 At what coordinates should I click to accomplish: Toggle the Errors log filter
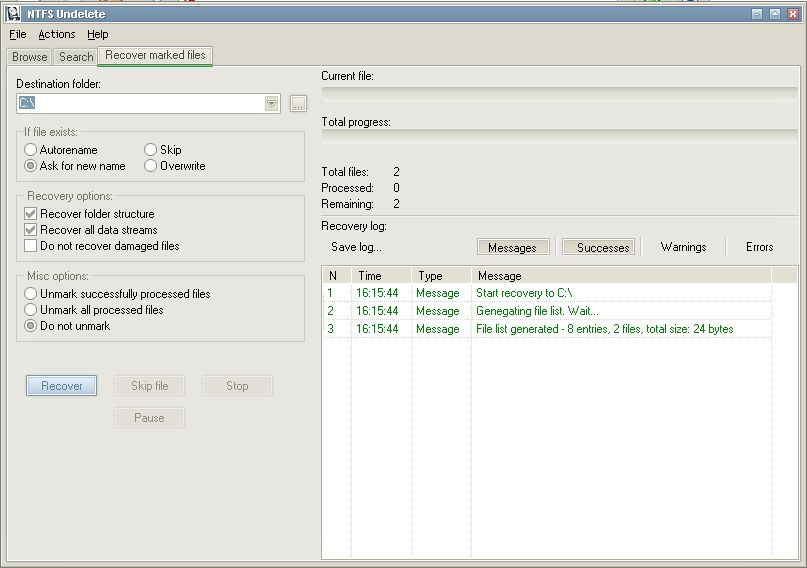pyautogui.click(x=760, y=247)
